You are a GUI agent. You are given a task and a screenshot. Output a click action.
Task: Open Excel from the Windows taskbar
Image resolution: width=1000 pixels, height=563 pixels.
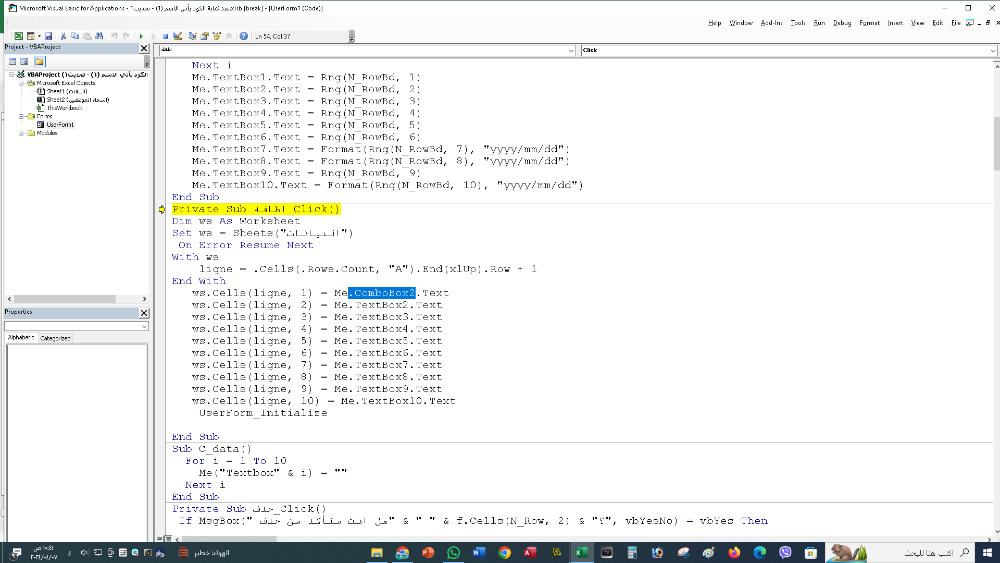[x=581, y=552]
